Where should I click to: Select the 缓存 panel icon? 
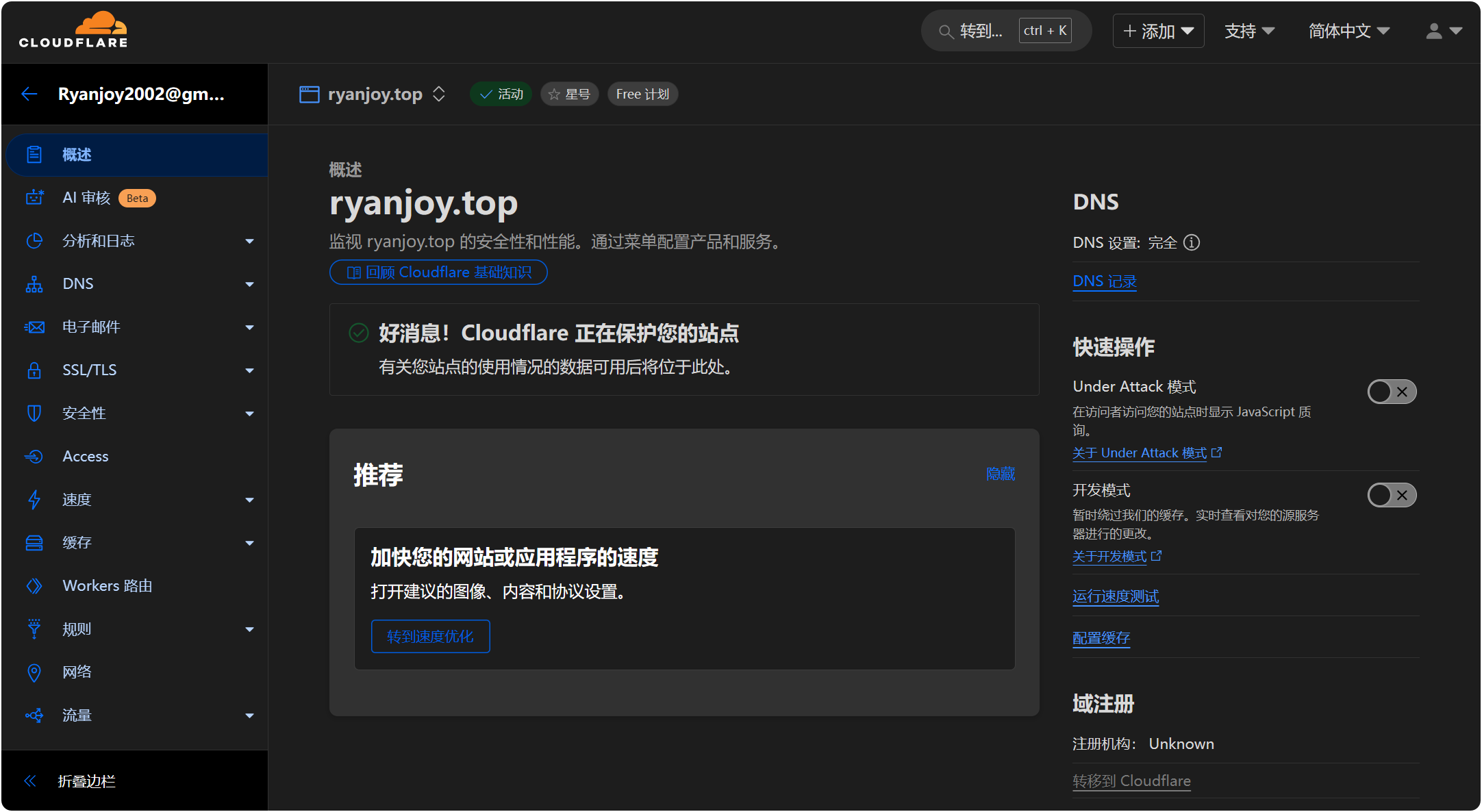(x=34, y=542)
